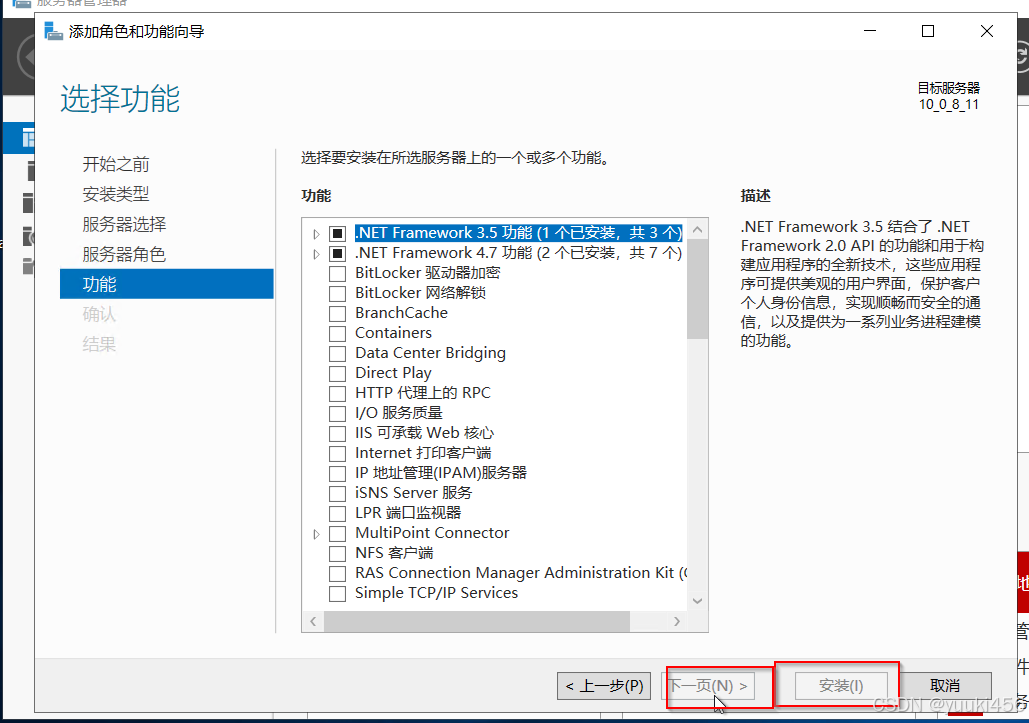This screenshot has height=723, width=1029.
Task: Check IP 地址管理(IPAM)服务器 checkbox
Action: 337,474
